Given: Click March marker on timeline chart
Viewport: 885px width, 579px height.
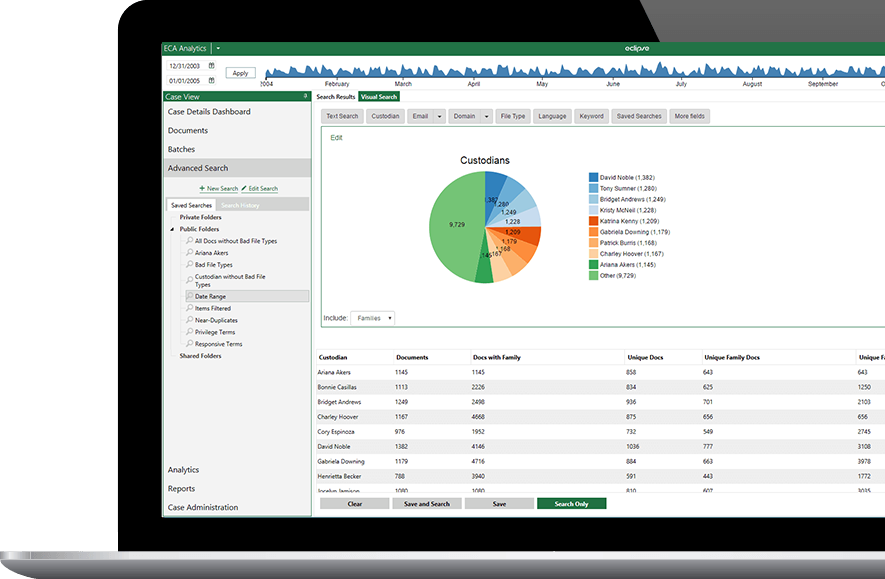Looking at the screenshot, I should pyautogui.click(x=403, y=84).
